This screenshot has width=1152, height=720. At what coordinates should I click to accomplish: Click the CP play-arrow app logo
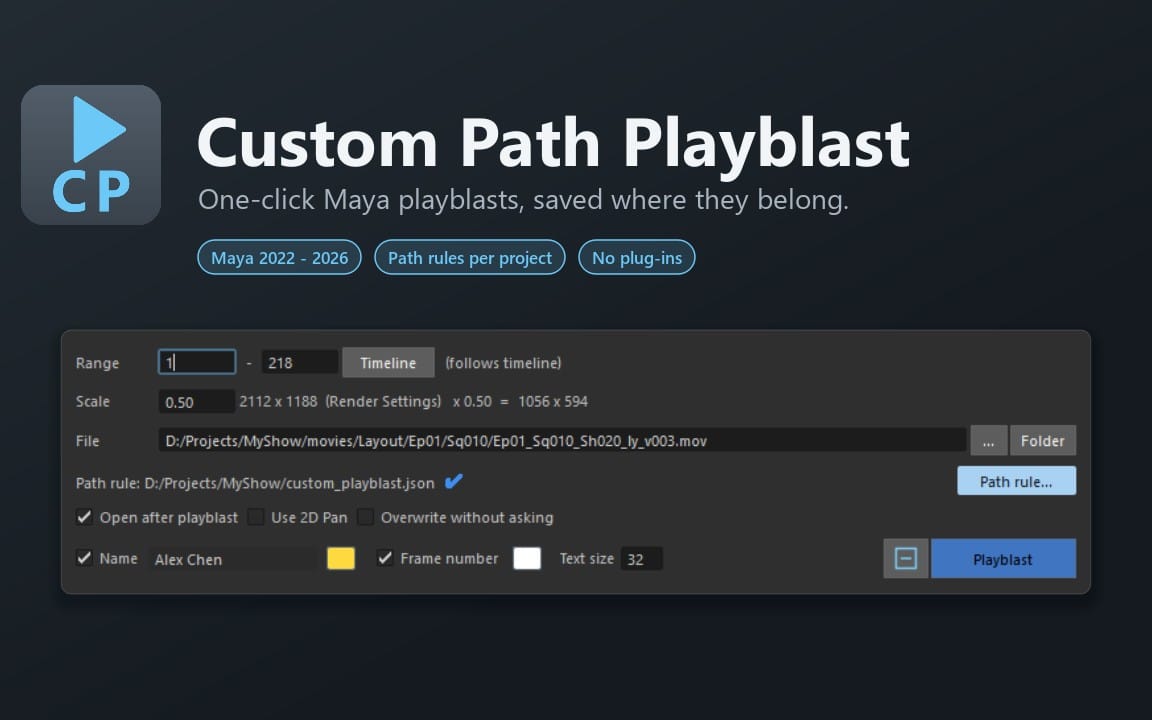(91, 155)
